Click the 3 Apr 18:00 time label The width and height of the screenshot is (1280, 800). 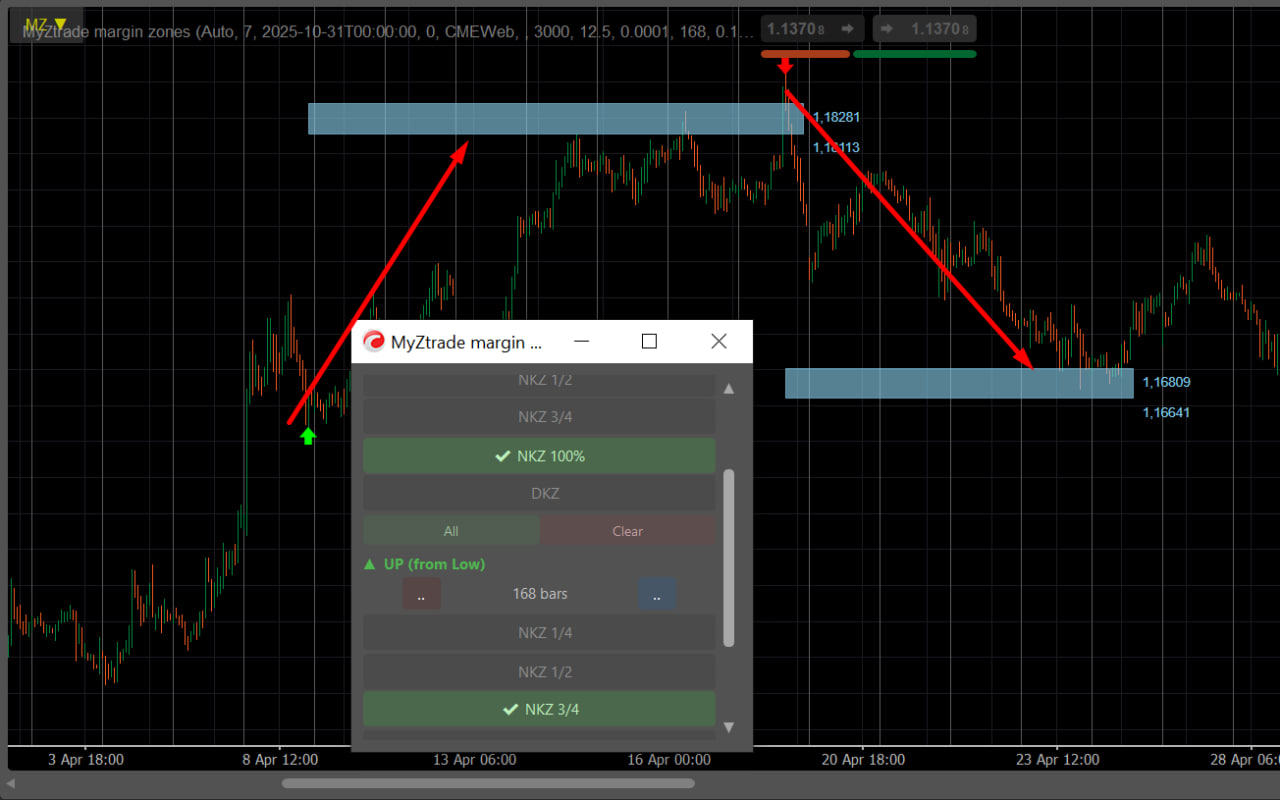86,760
